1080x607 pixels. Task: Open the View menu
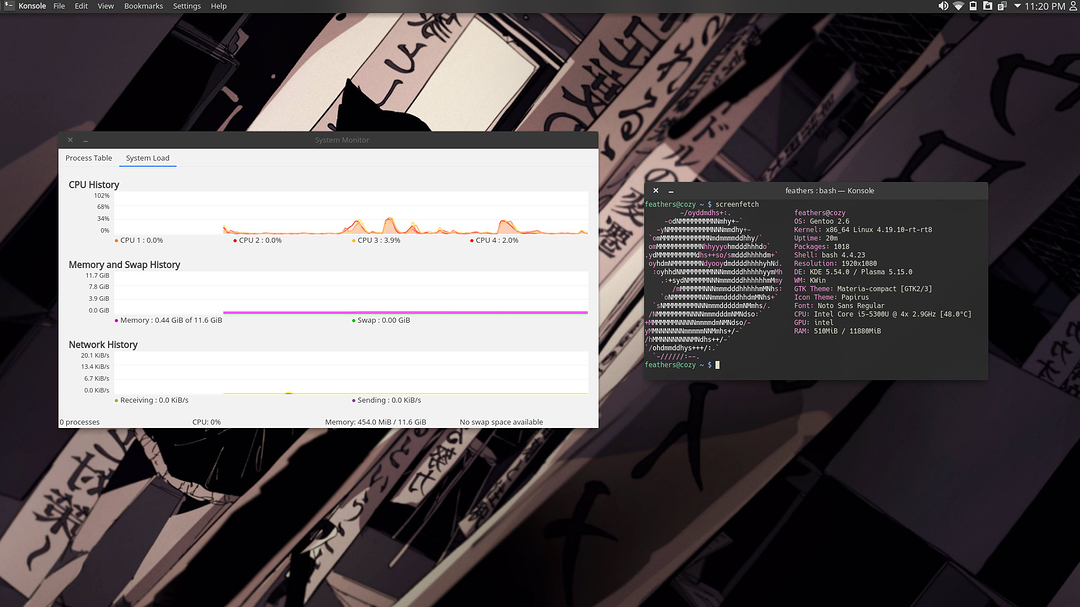[x=105, y=6]
